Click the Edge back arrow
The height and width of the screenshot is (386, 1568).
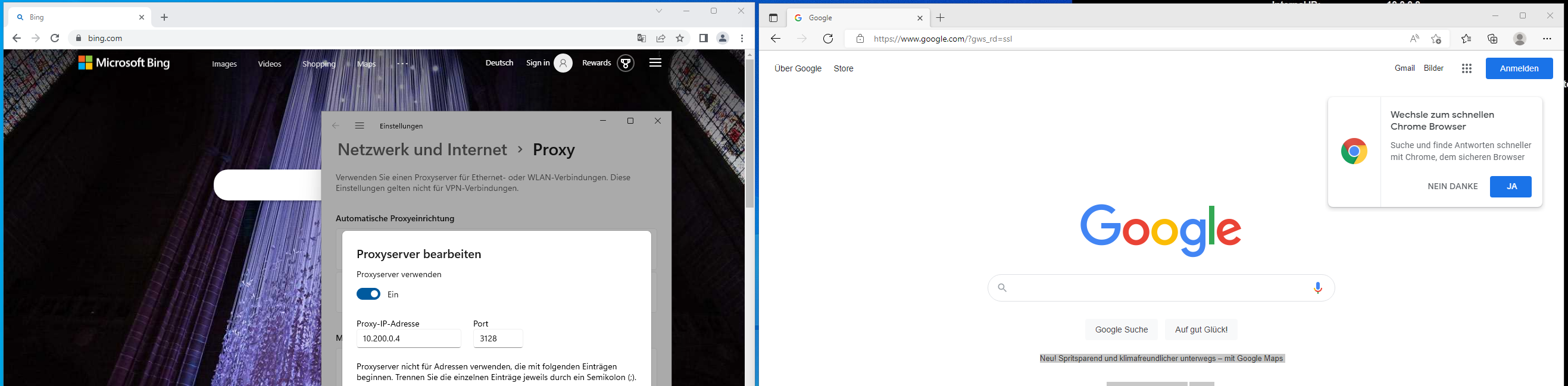[775, 39]
